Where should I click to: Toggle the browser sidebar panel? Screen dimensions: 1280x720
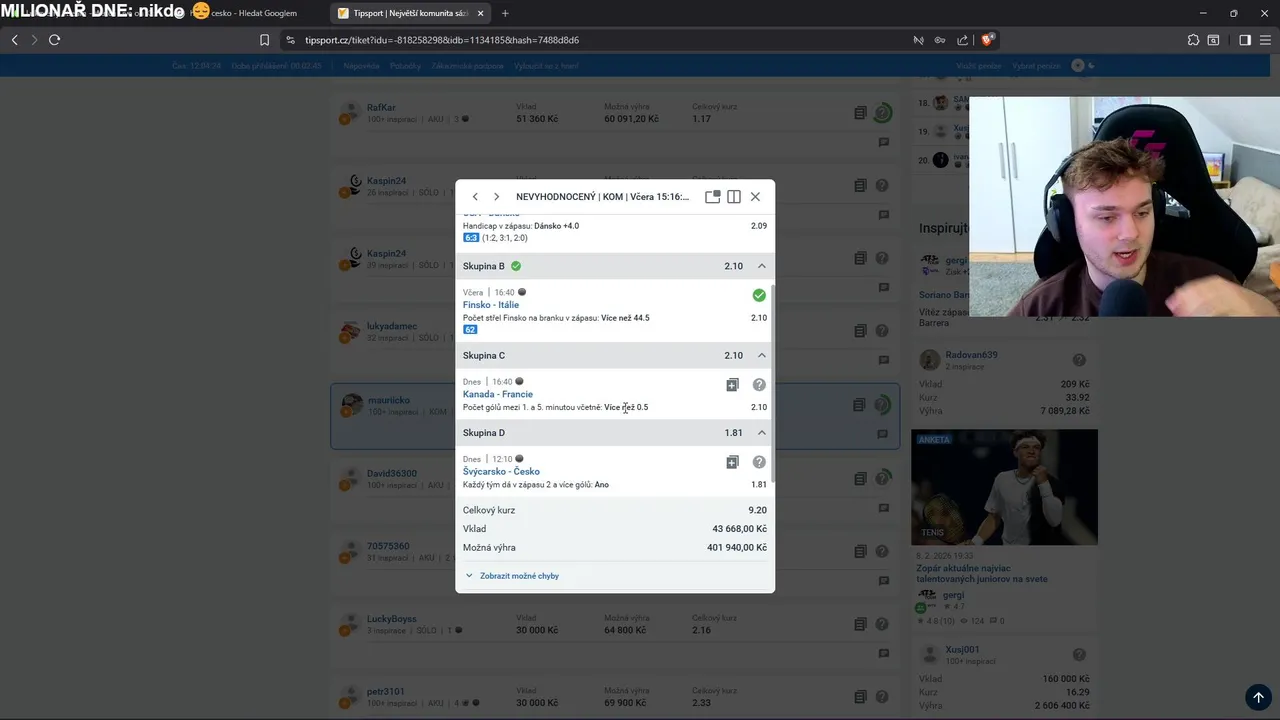tap(1245, 40)
